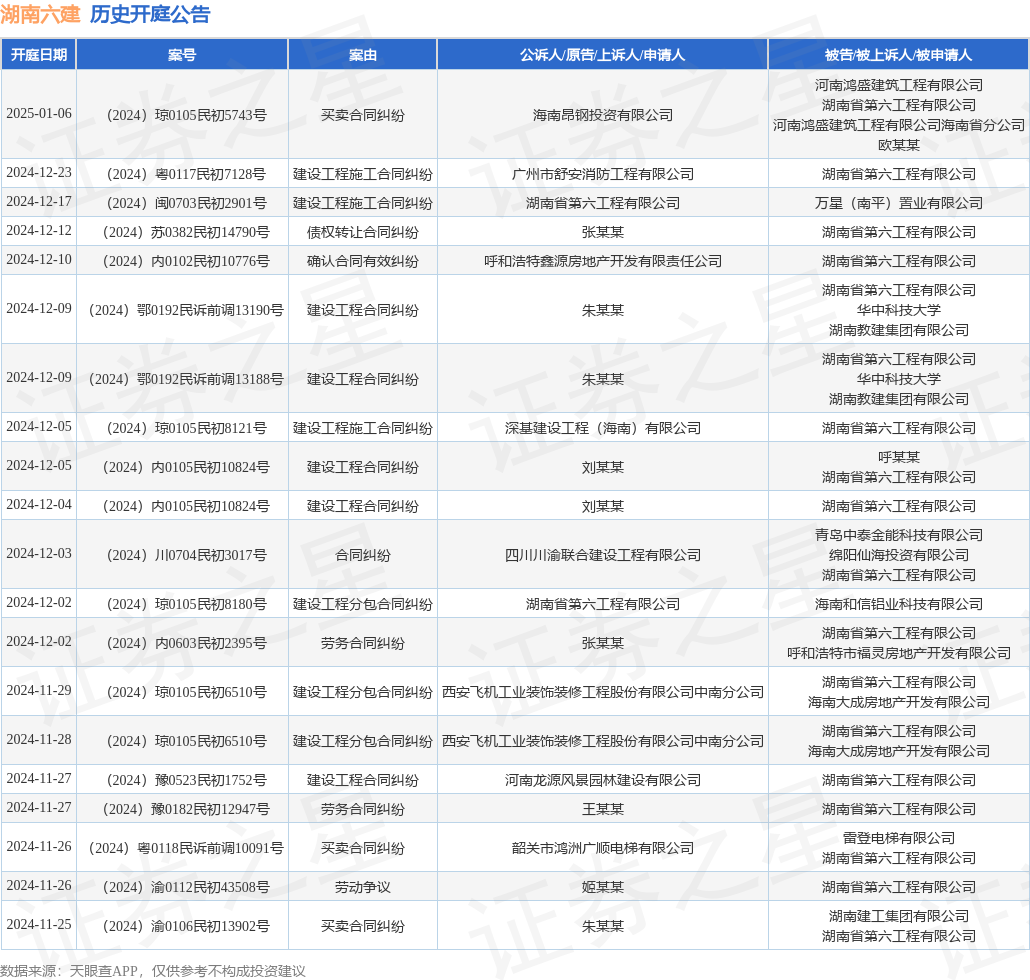The image size is (1030, 980).
Task: Click defendant 绵阳仙海投资有限公司
Action: click(899, 555)
